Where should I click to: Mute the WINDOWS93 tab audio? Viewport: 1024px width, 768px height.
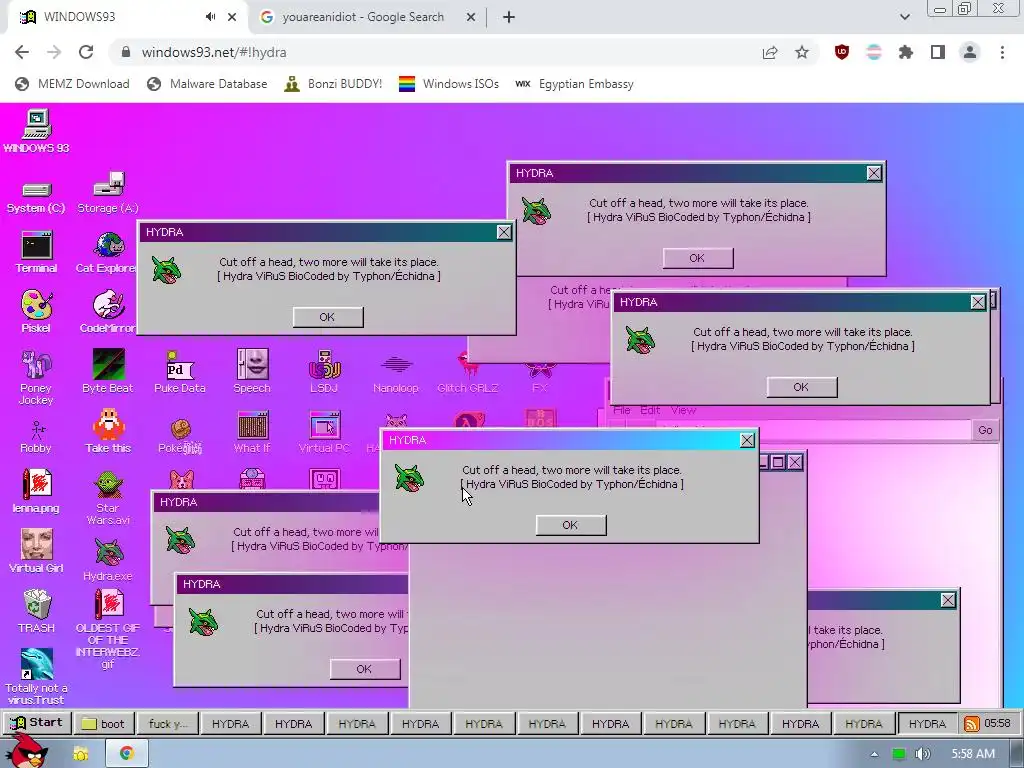[210, 17]
